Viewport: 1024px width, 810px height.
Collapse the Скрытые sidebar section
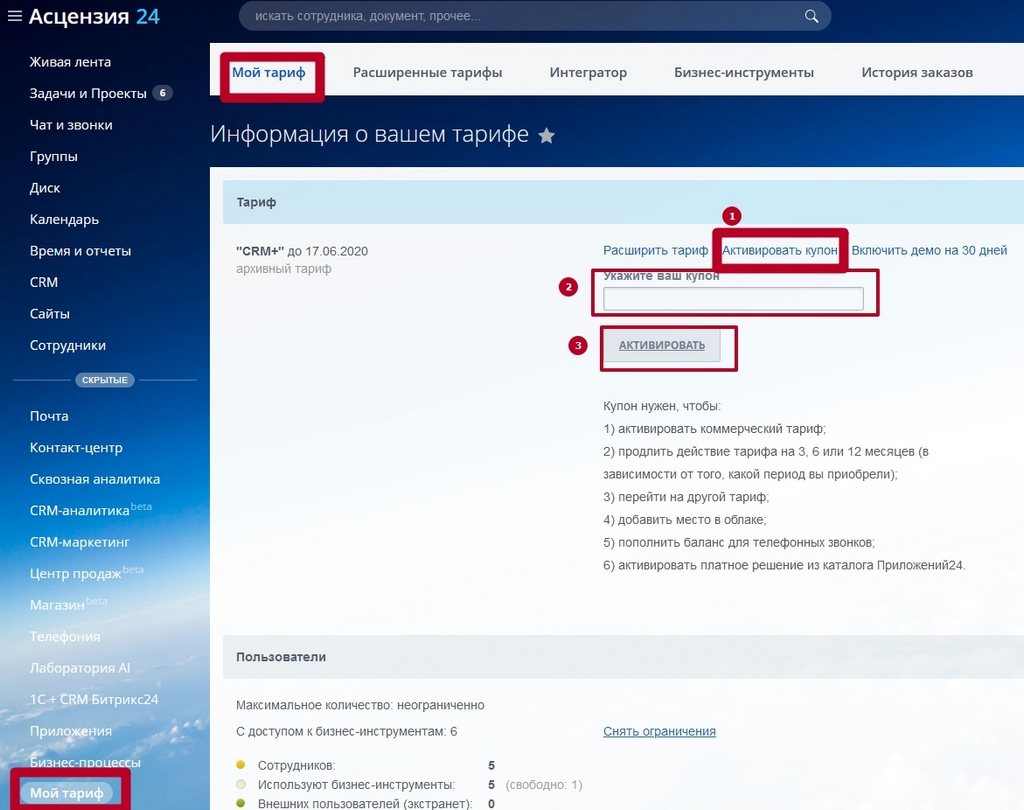click(x=104, y=380)
